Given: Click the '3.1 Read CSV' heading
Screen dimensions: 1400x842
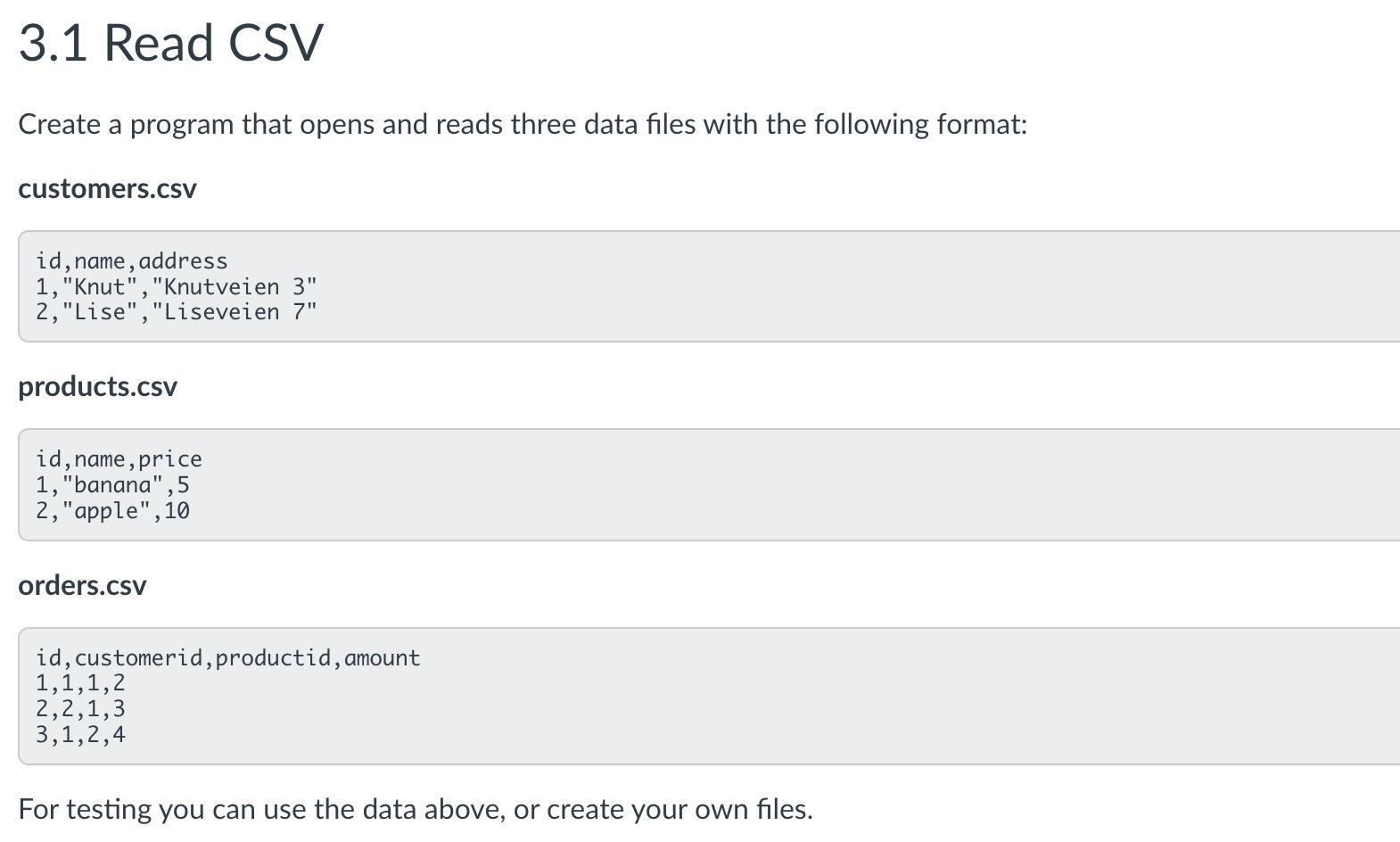Looking at the screenshot, I should [x=170, y=43].
